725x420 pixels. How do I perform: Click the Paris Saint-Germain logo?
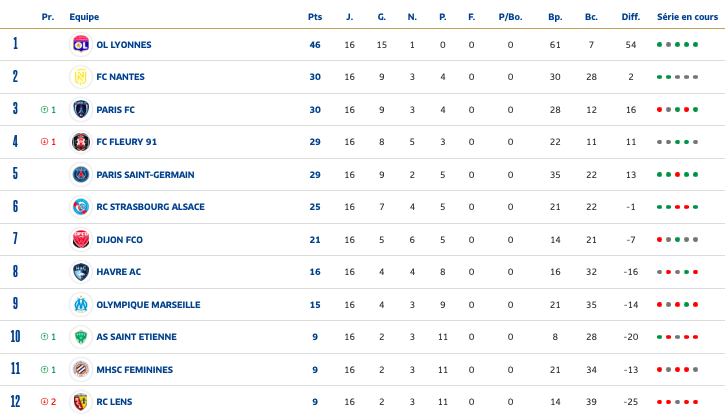[81, 174]
